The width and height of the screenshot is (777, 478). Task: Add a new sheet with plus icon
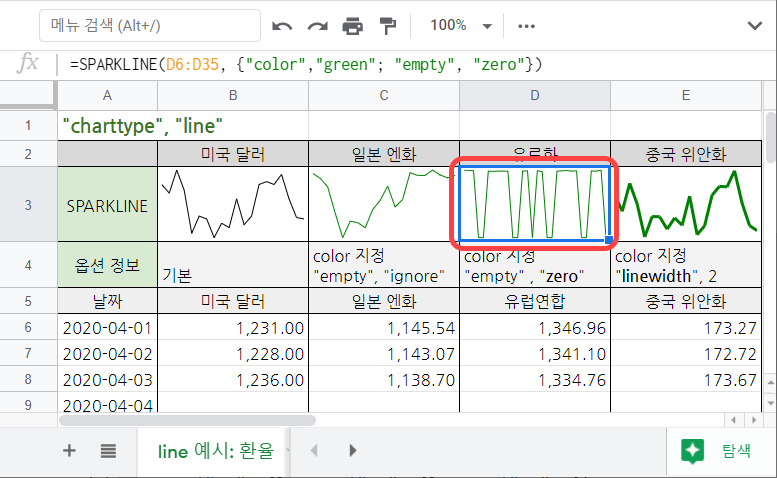point(69,450)
